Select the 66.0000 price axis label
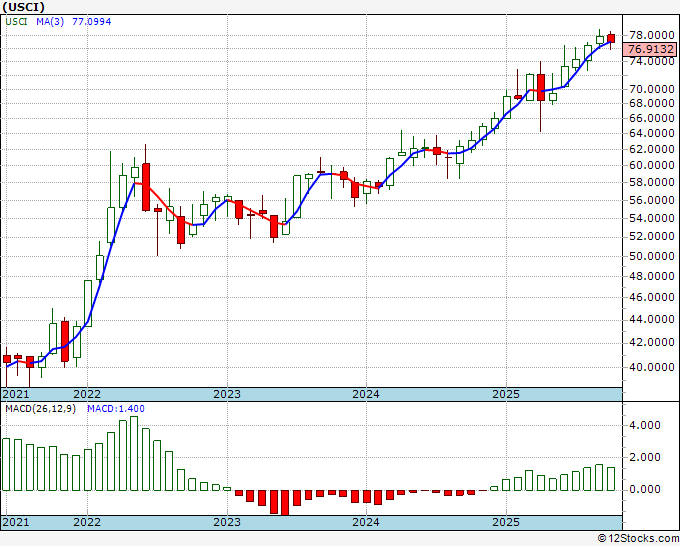 click(x=652, y=118)
